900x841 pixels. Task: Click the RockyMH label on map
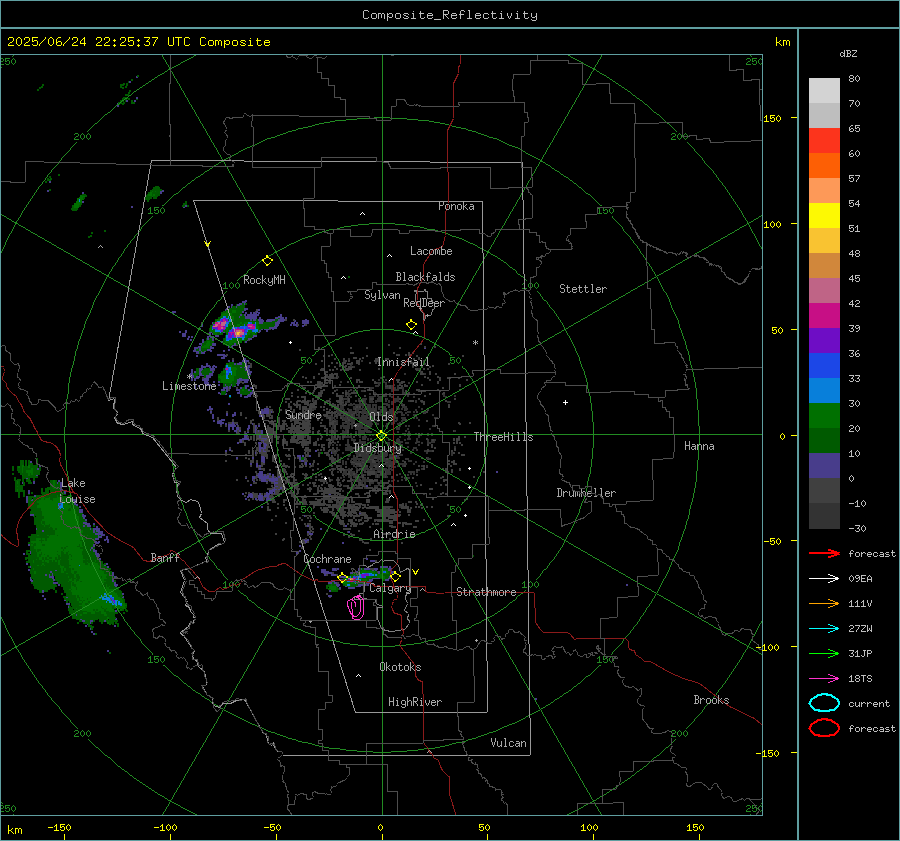(264, 280)
